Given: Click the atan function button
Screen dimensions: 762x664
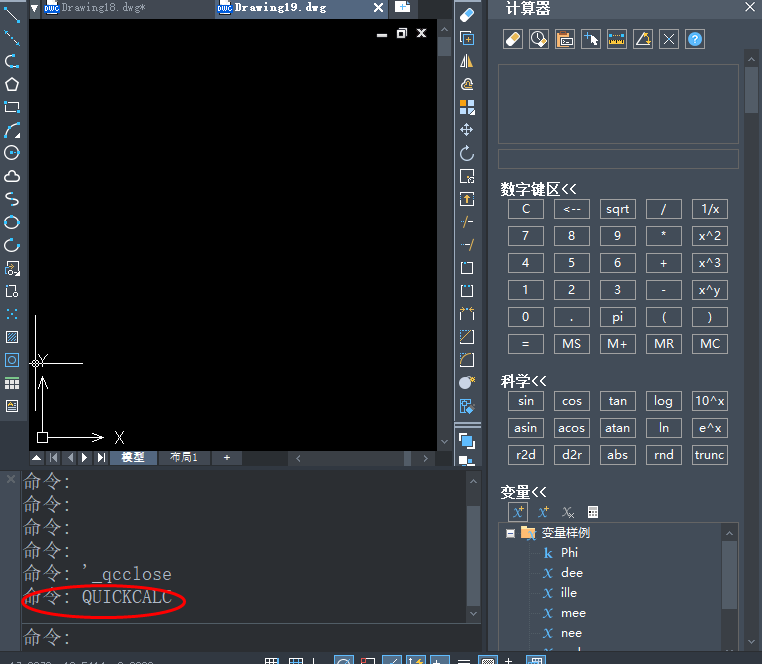Looking at the screenshot, I should 617,428.
